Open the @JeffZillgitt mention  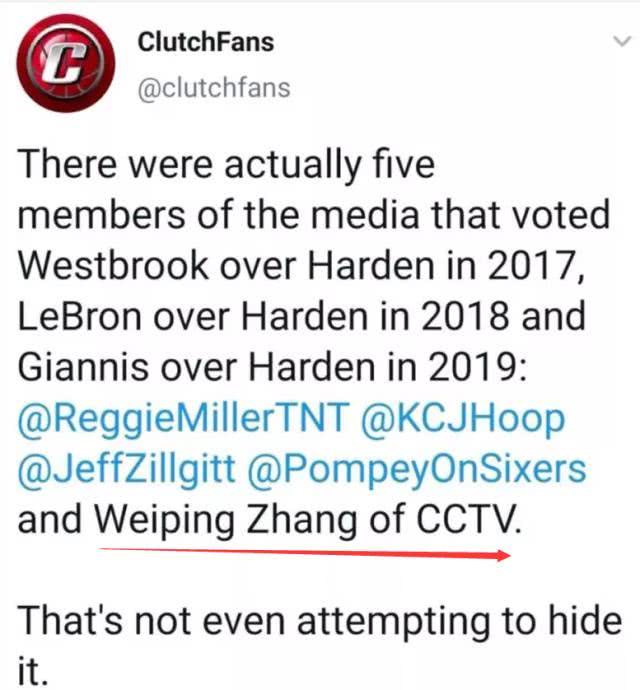(126, 469)
